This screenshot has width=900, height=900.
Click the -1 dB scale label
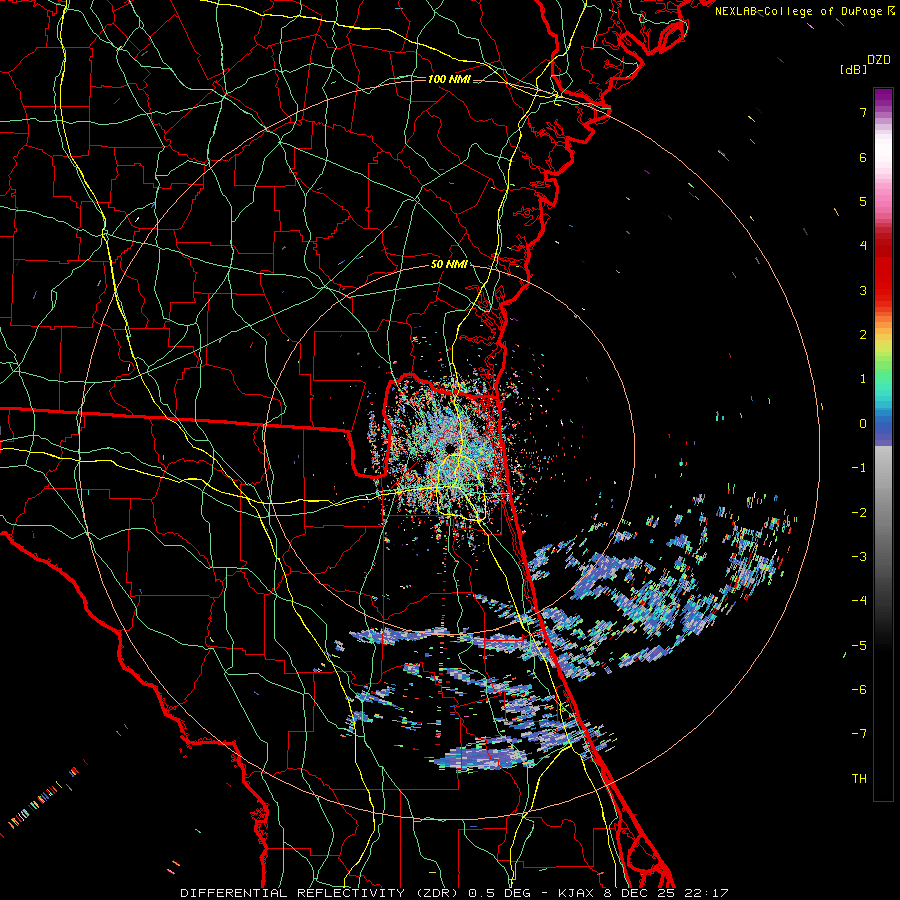tap(859, 468)
